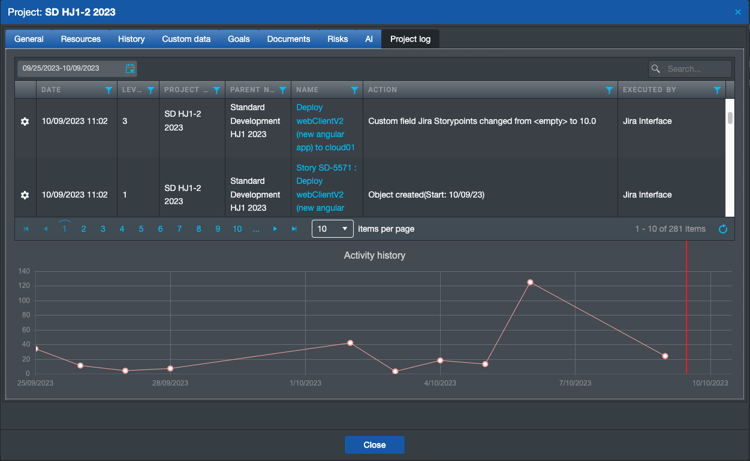Screen dimensions: 750x461
Task: Jump to the last page
Action: pyautogui.click(x=294, y=229)
